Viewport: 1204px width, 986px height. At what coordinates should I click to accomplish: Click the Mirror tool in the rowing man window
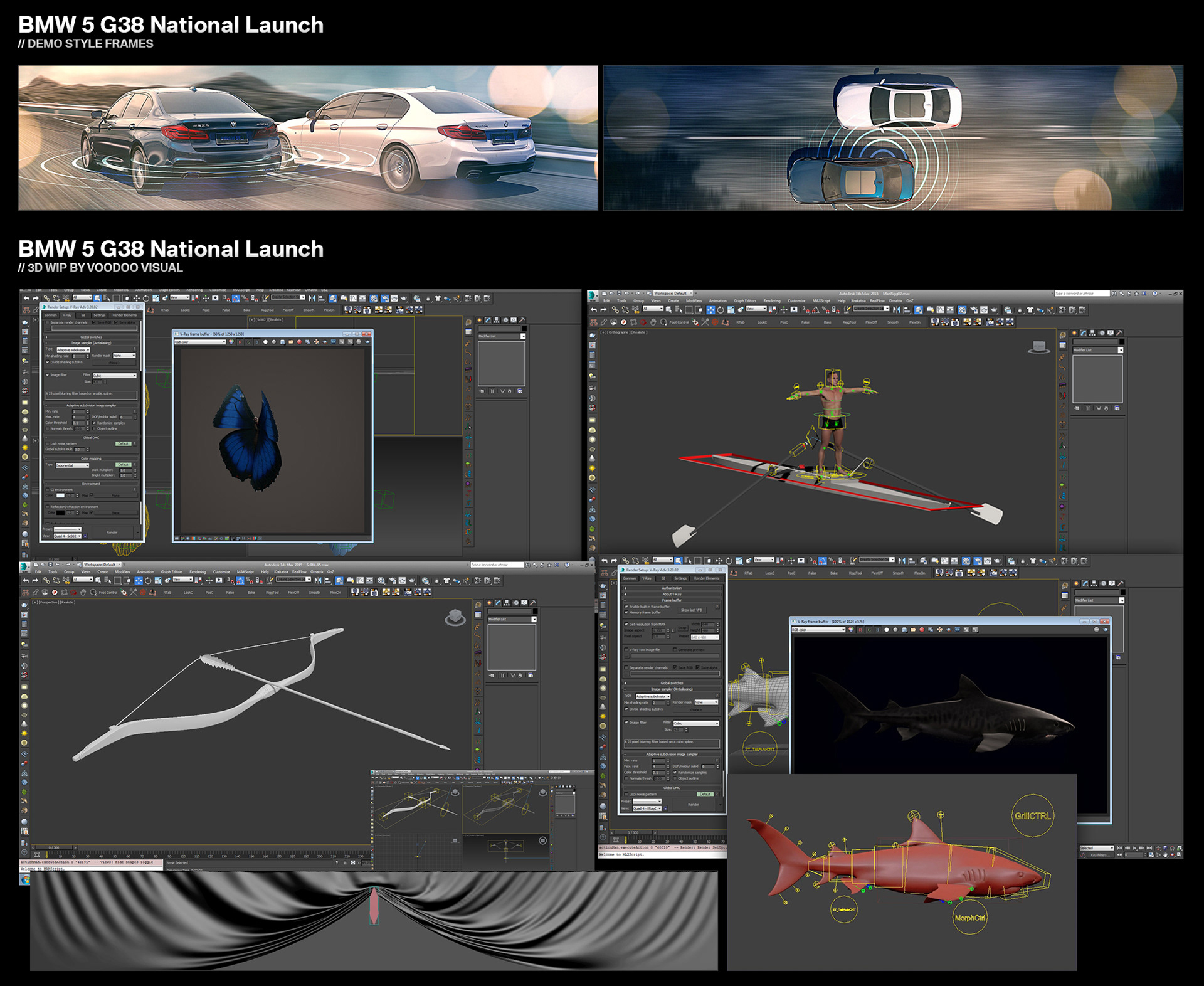coord(896,310)
